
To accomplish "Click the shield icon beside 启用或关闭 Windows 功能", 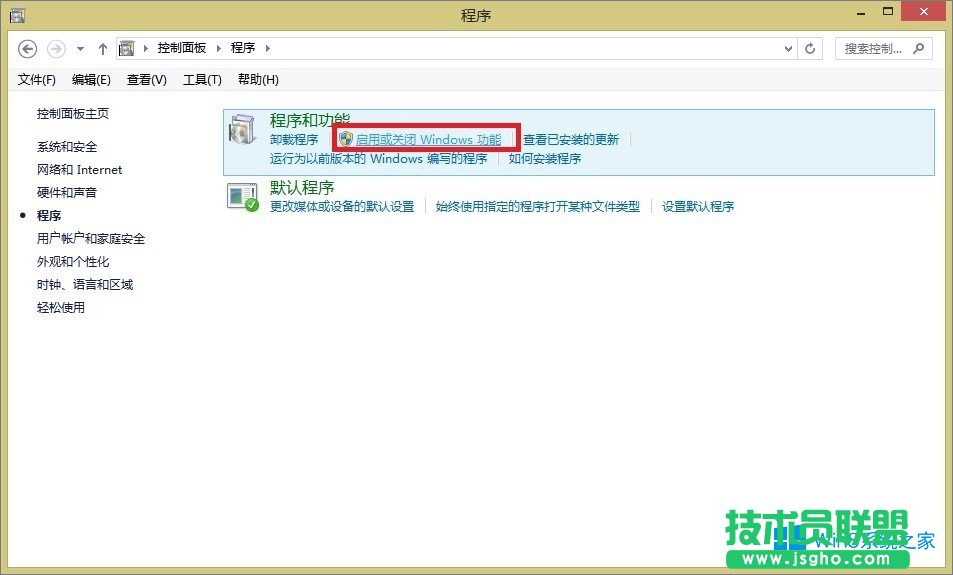I will tap(346, 139).
